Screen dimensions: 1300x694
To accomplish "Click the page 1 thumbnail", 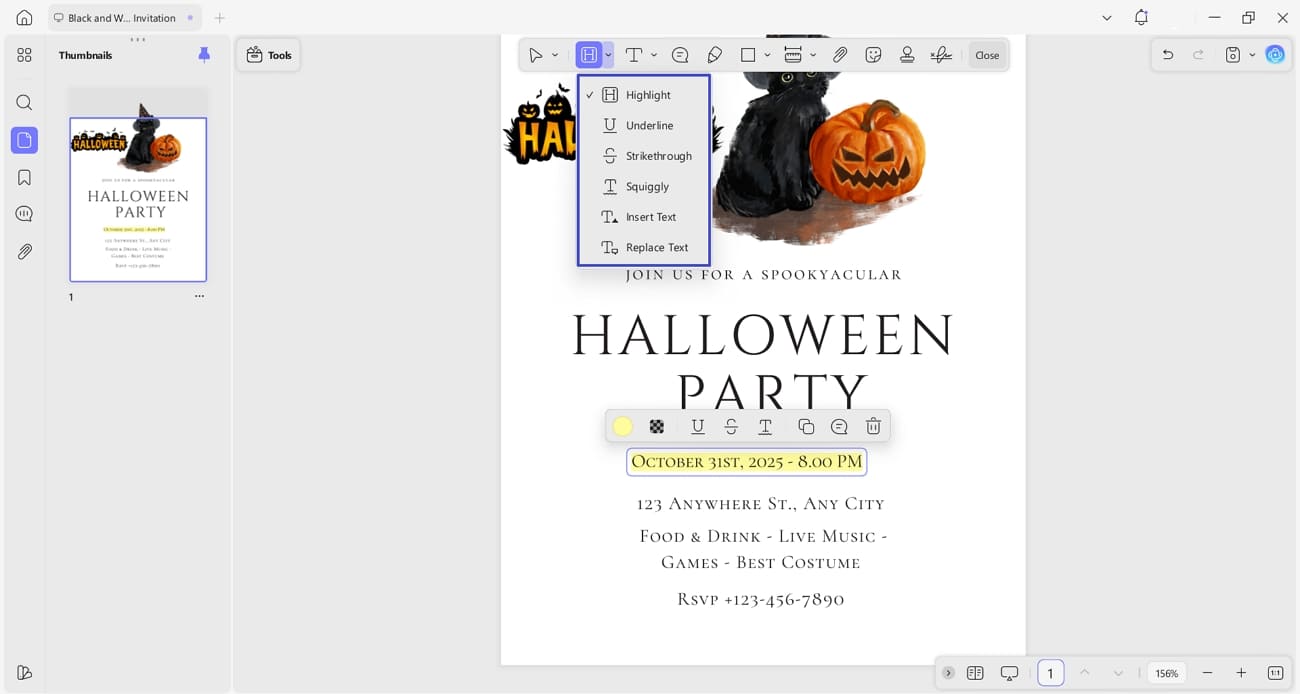I will click(138, 200).
